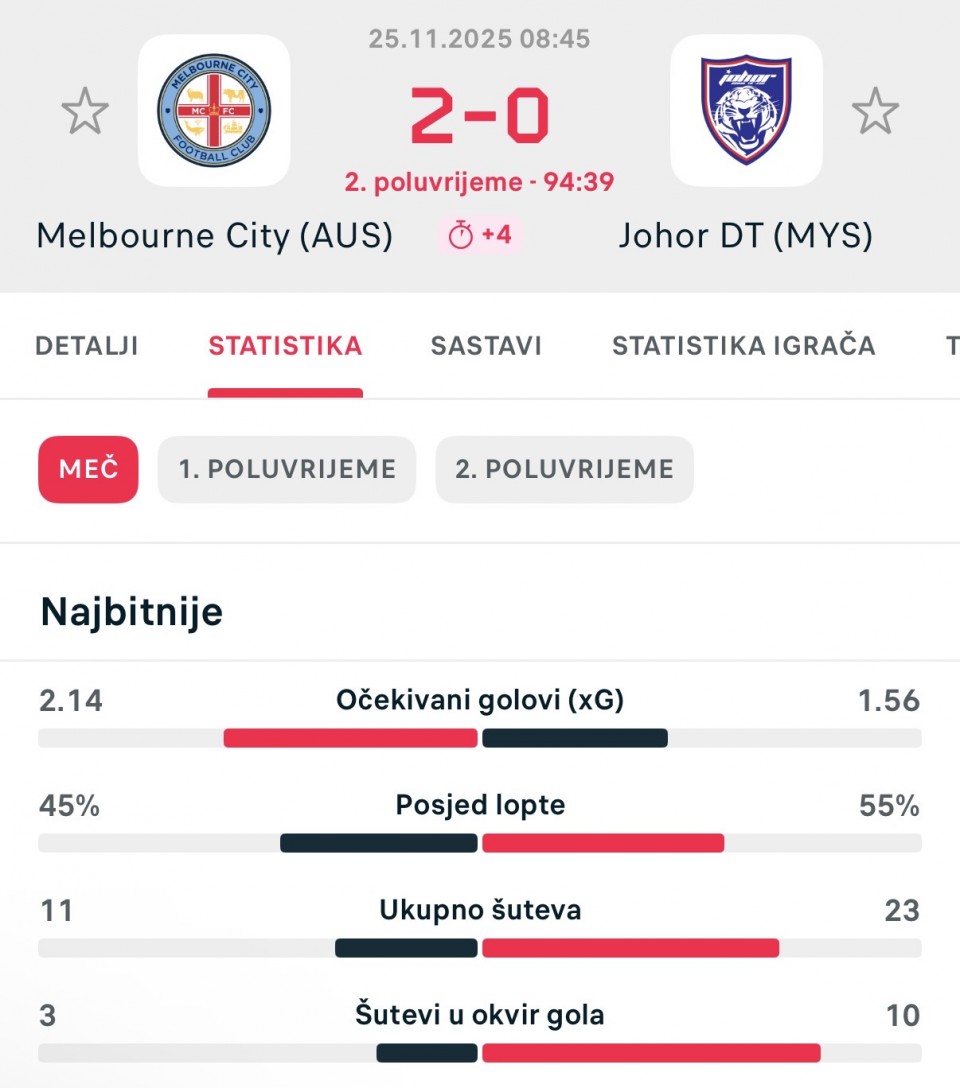
Task: Tap the Johor DT (MYS) team name
Action: click(745, 236)
